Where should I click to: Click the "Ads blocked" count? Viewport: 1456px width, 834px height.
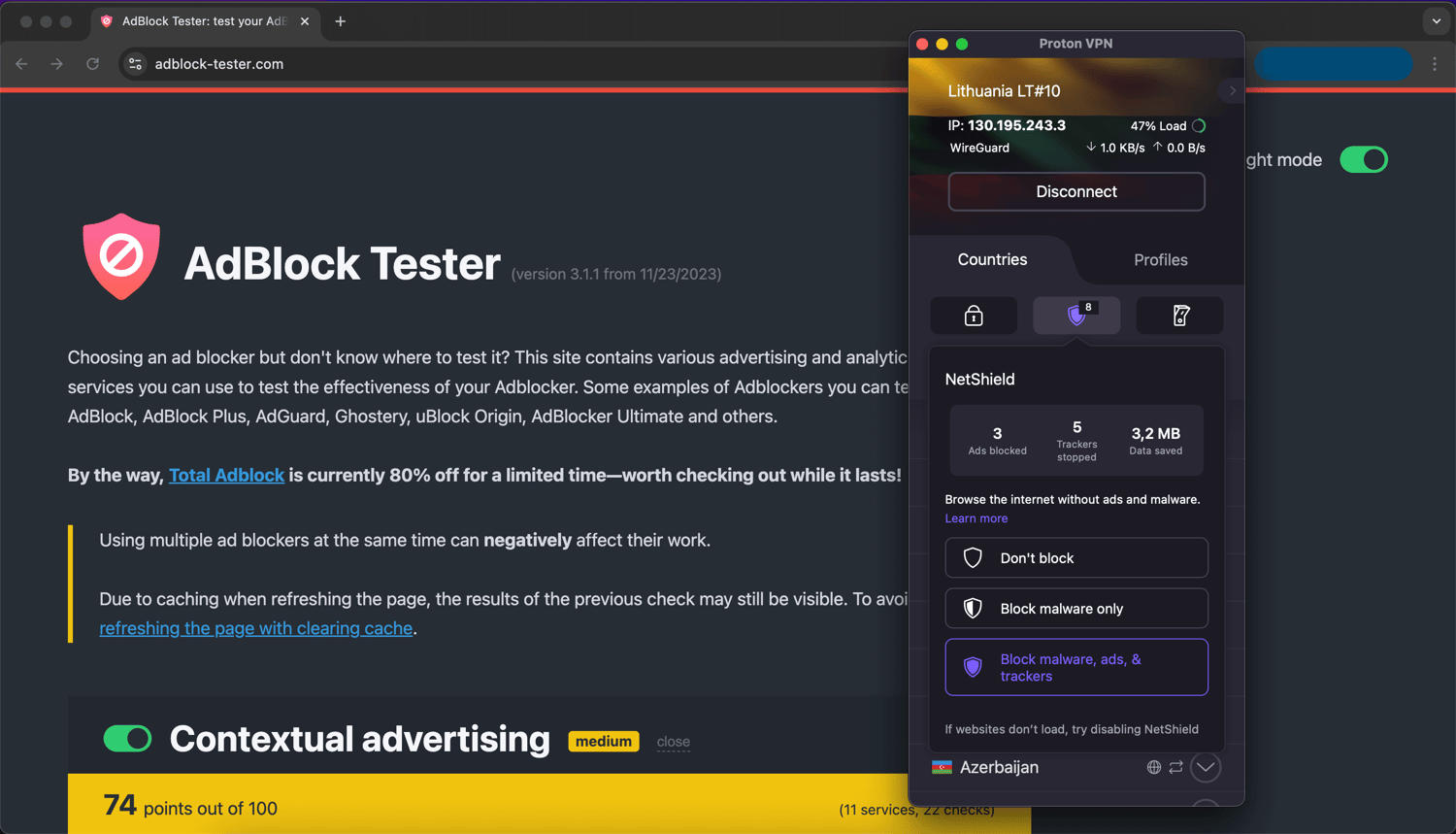coord(997,440)
